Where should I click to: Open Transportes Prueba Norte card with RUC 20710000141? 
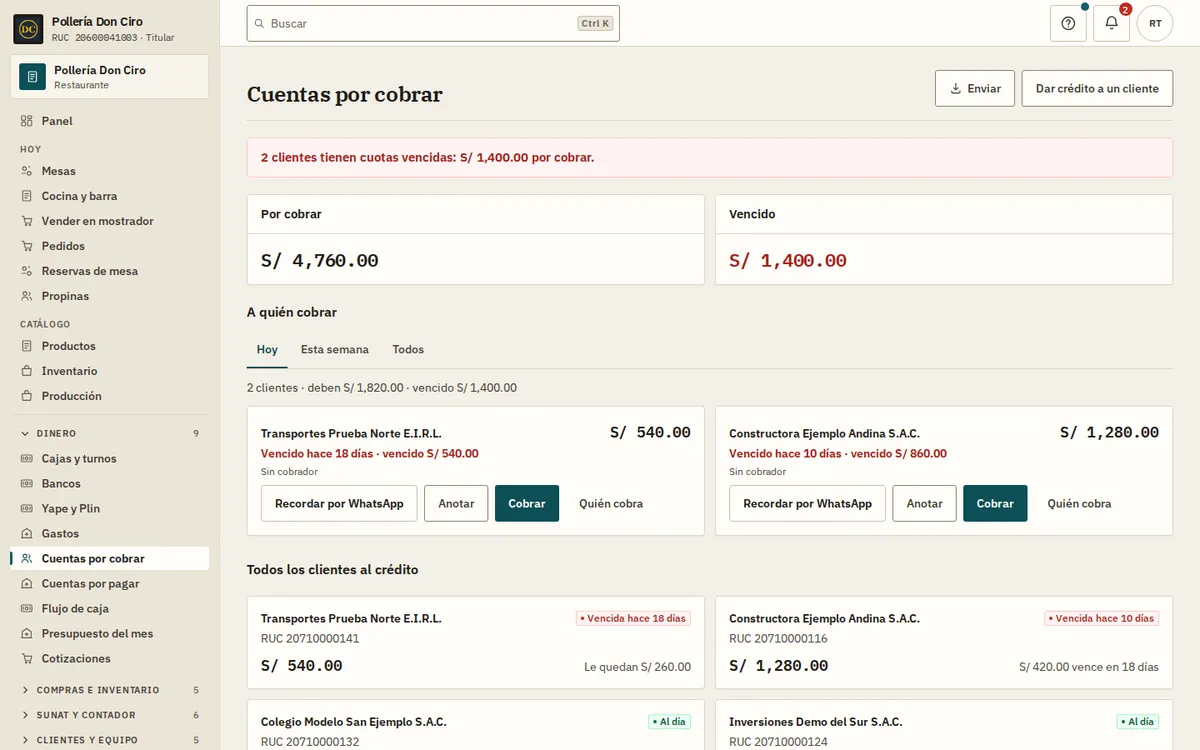pyautogui.click(x=476, y=643)
